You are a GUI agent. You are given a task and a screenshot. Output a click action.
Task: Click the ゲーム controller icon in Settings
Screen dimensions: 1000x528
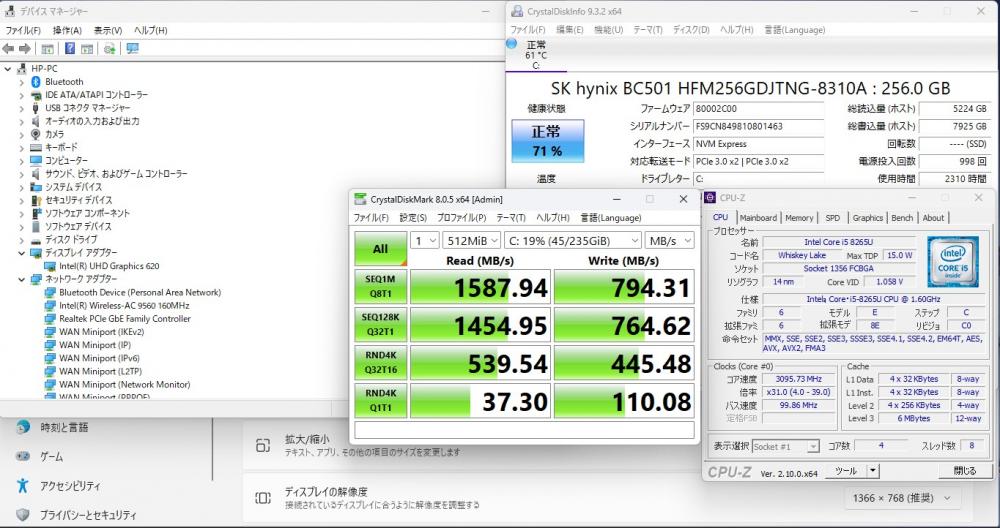point(23,457)
